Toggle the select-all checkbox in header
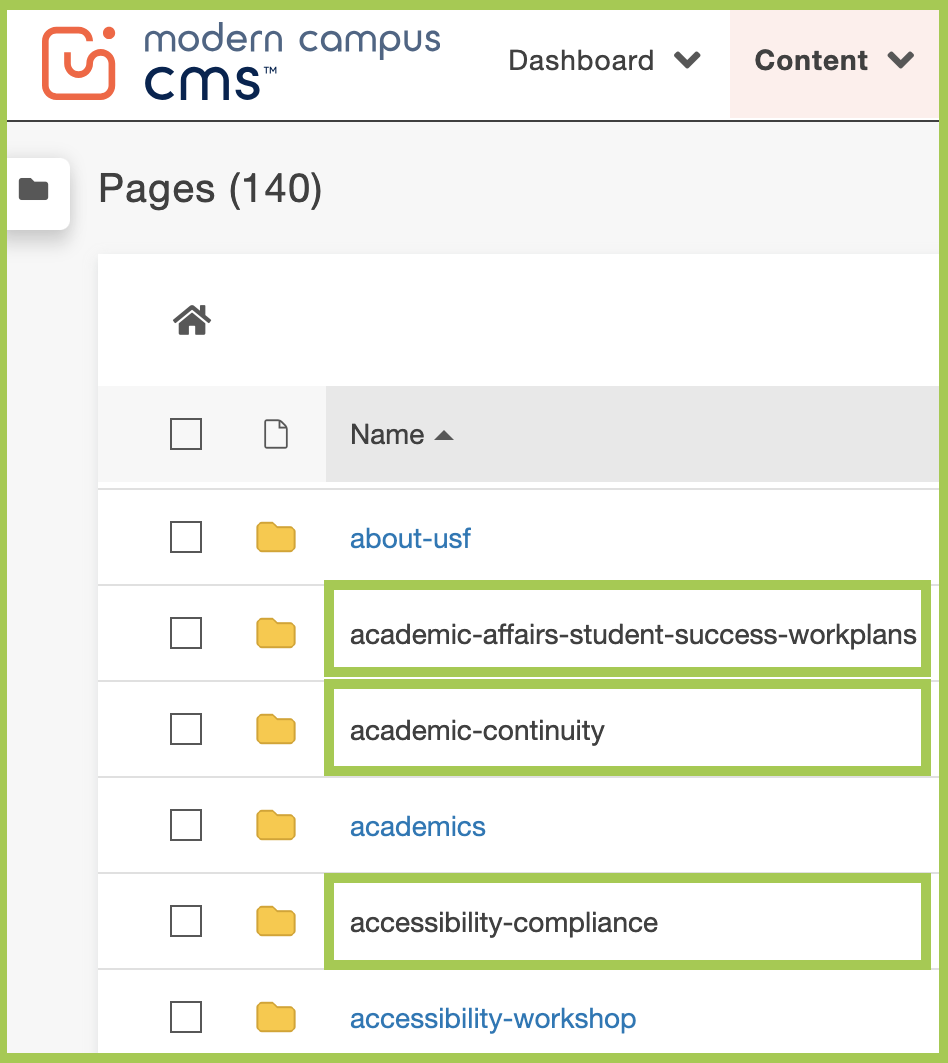 [x=186, y=434]
